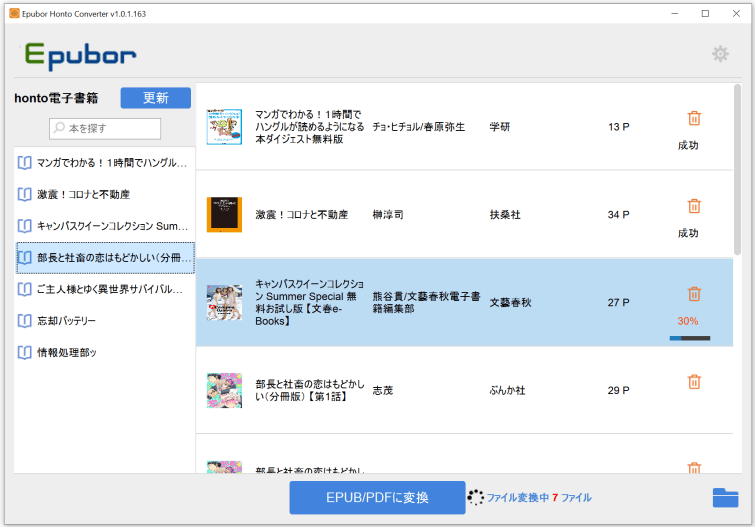
Task: Click author 榊淳司
Action: (388, 214)
